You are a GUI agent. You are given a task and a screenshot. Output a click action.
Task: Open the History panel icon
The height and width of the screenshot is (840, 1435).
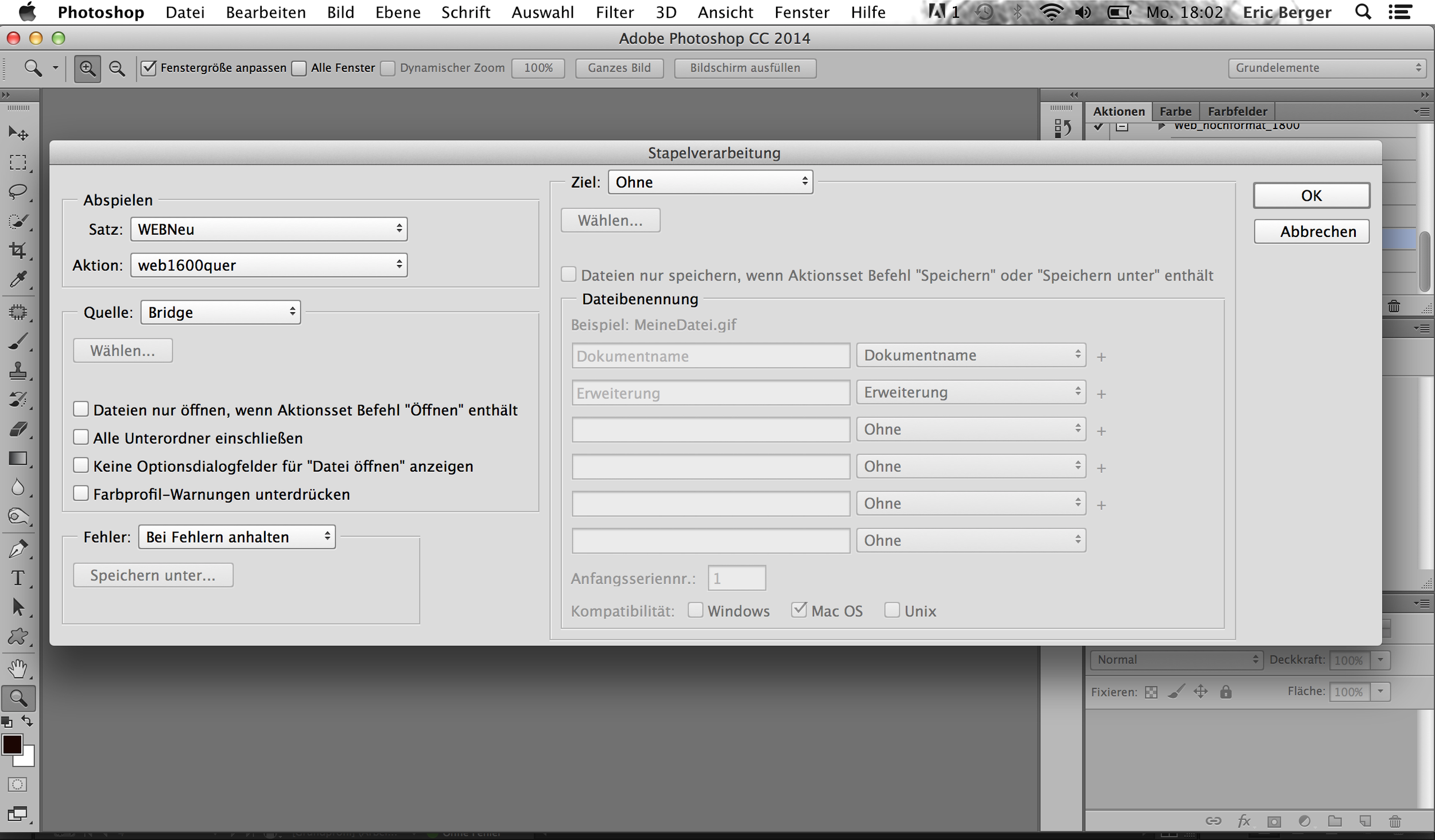click(1062, 128)
